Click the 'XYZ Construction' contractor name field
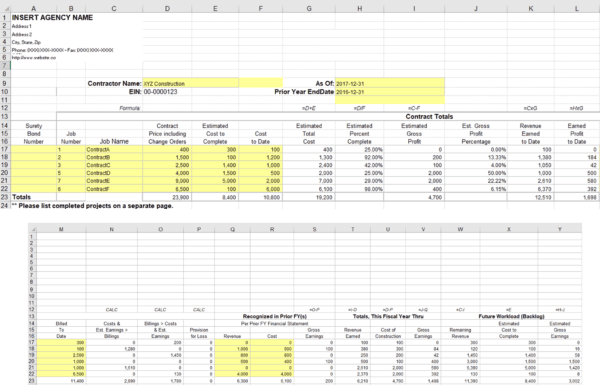 click(191, 83)
